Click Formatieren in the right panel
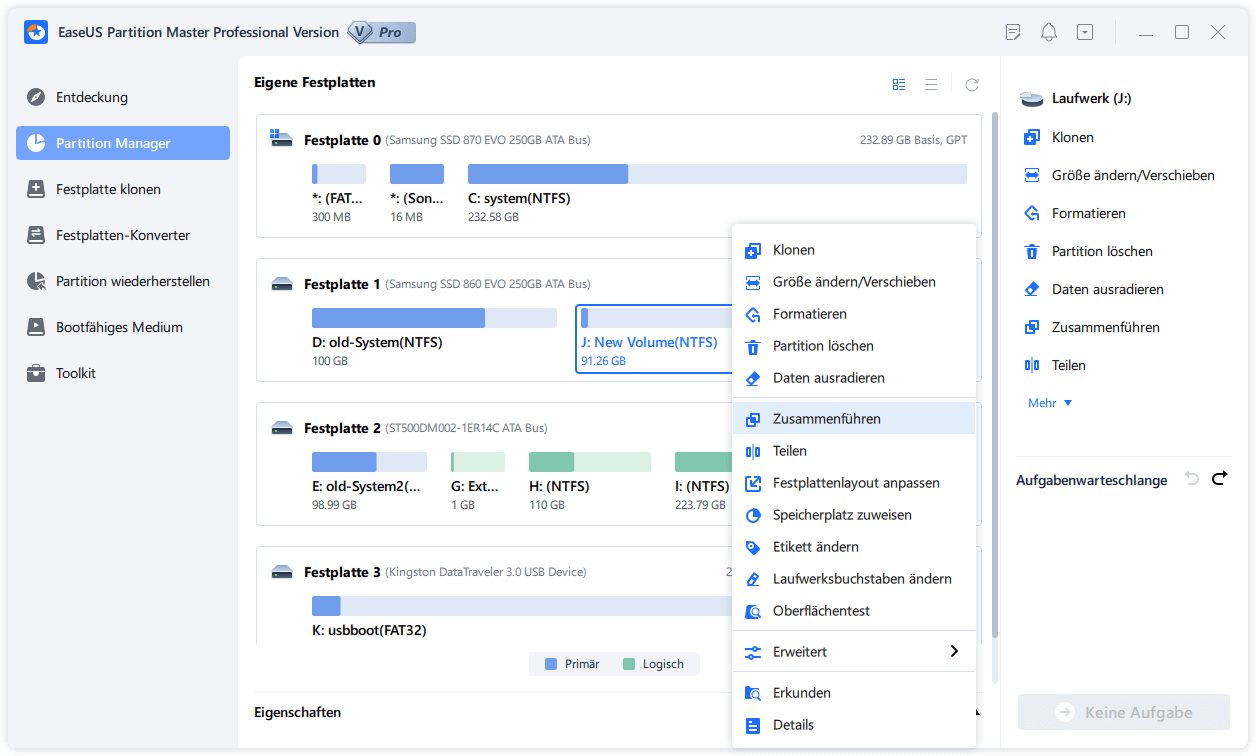Screen dimensions: 1256x756 (1075, 213)
